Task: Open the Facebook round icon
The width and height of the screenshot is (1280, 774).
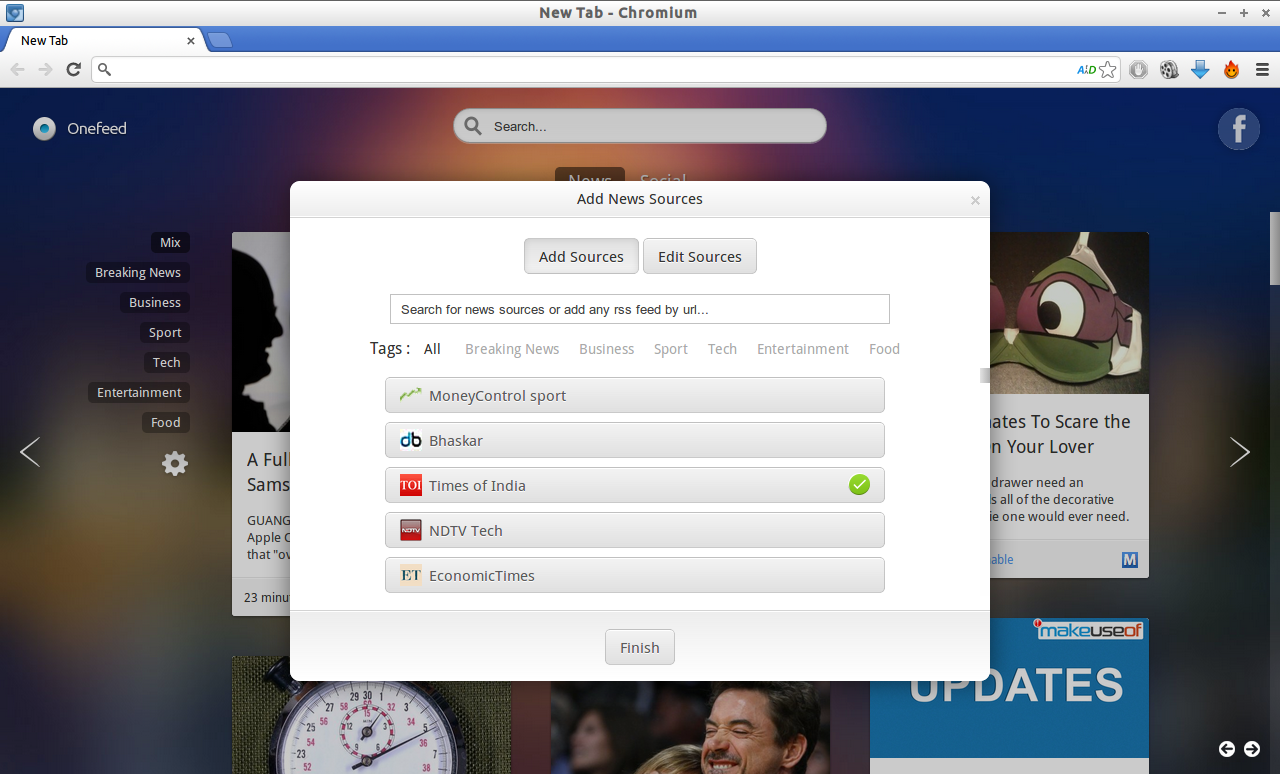Action: coord(1238,129)
